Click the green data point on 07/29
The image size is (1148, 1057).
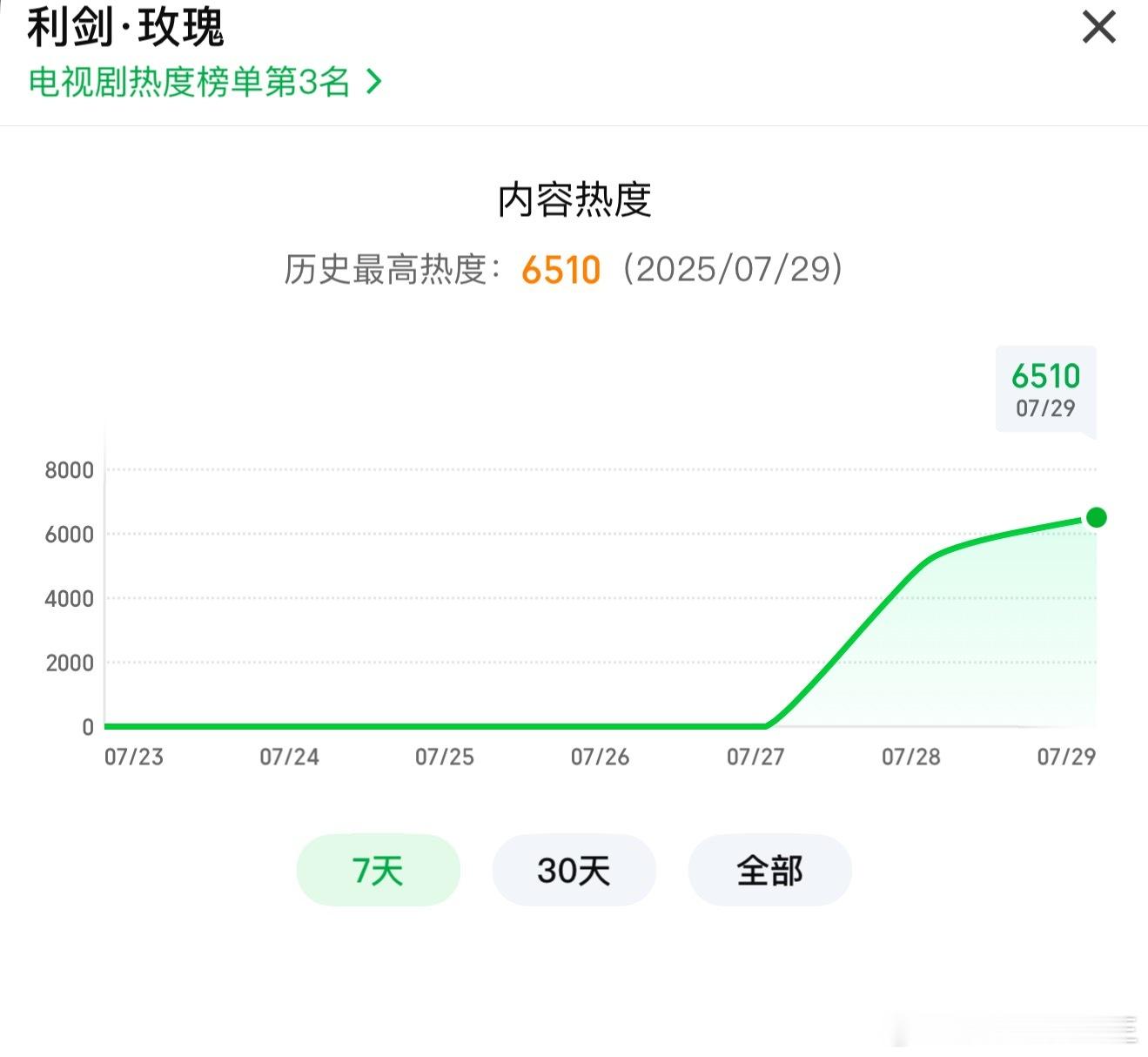point(1097,518)
